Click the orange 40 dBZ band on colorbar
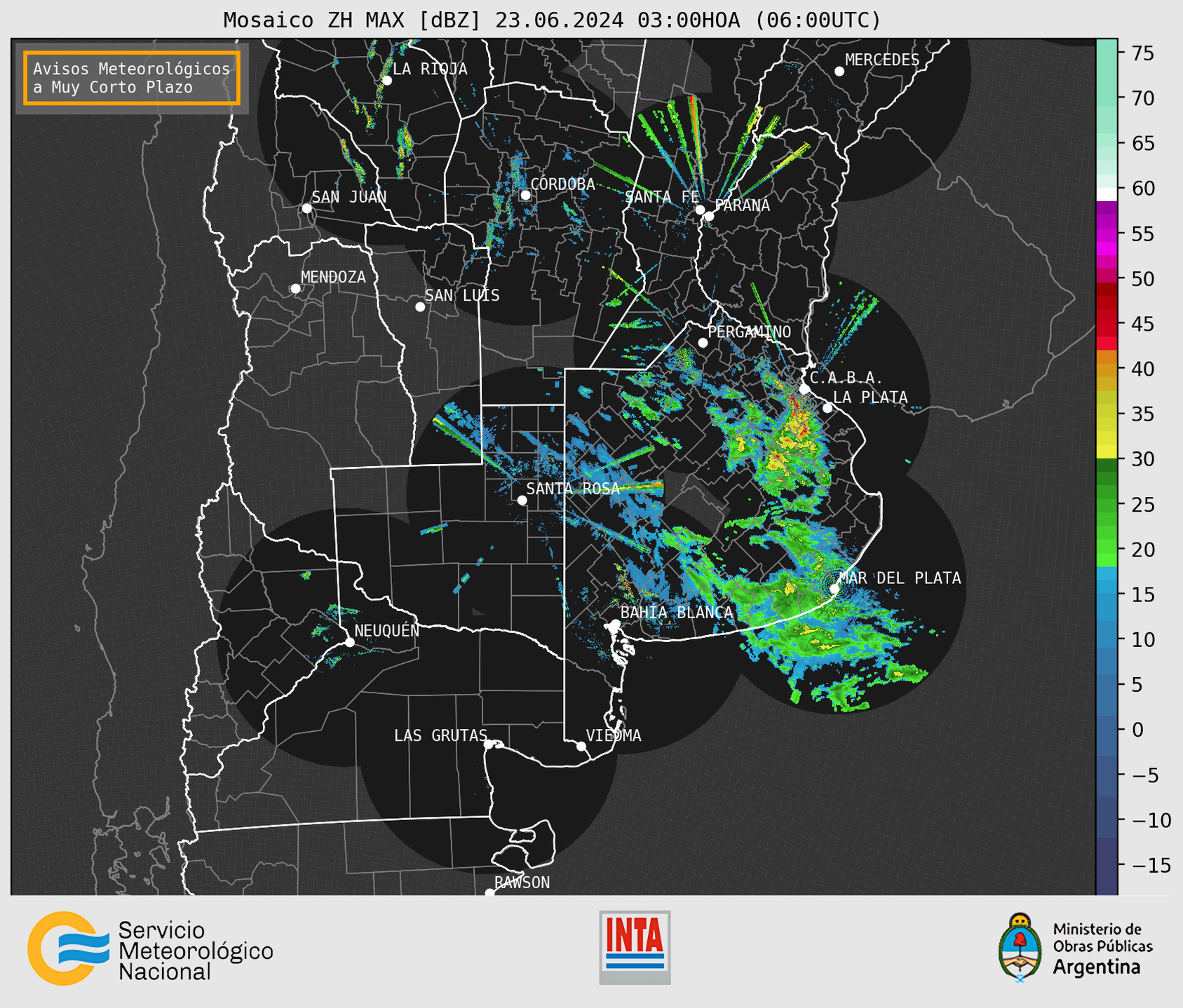The width and height of the screenshot is (1183, 1008). (1107, 369)
